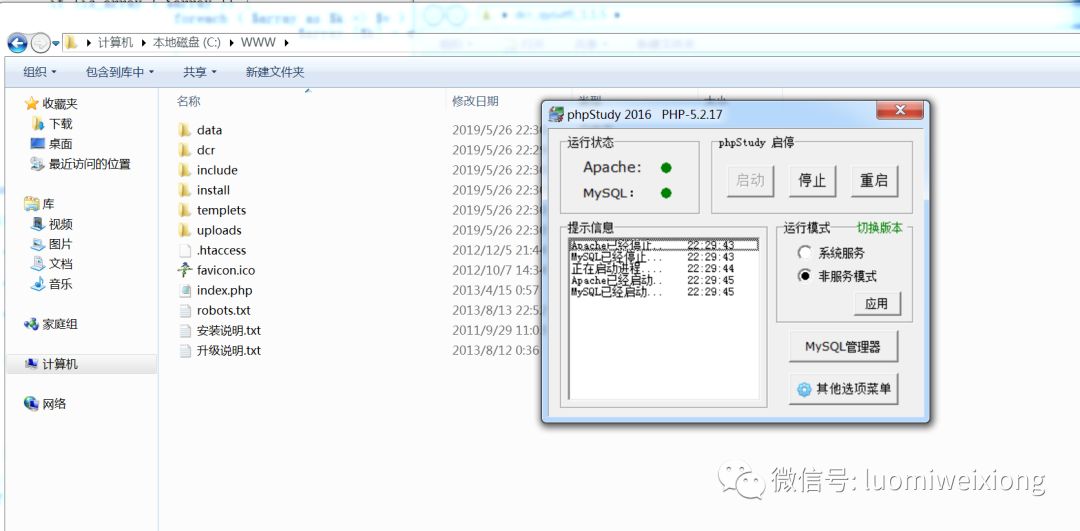Click the Apache green status indicator

[x=665, y=167]
